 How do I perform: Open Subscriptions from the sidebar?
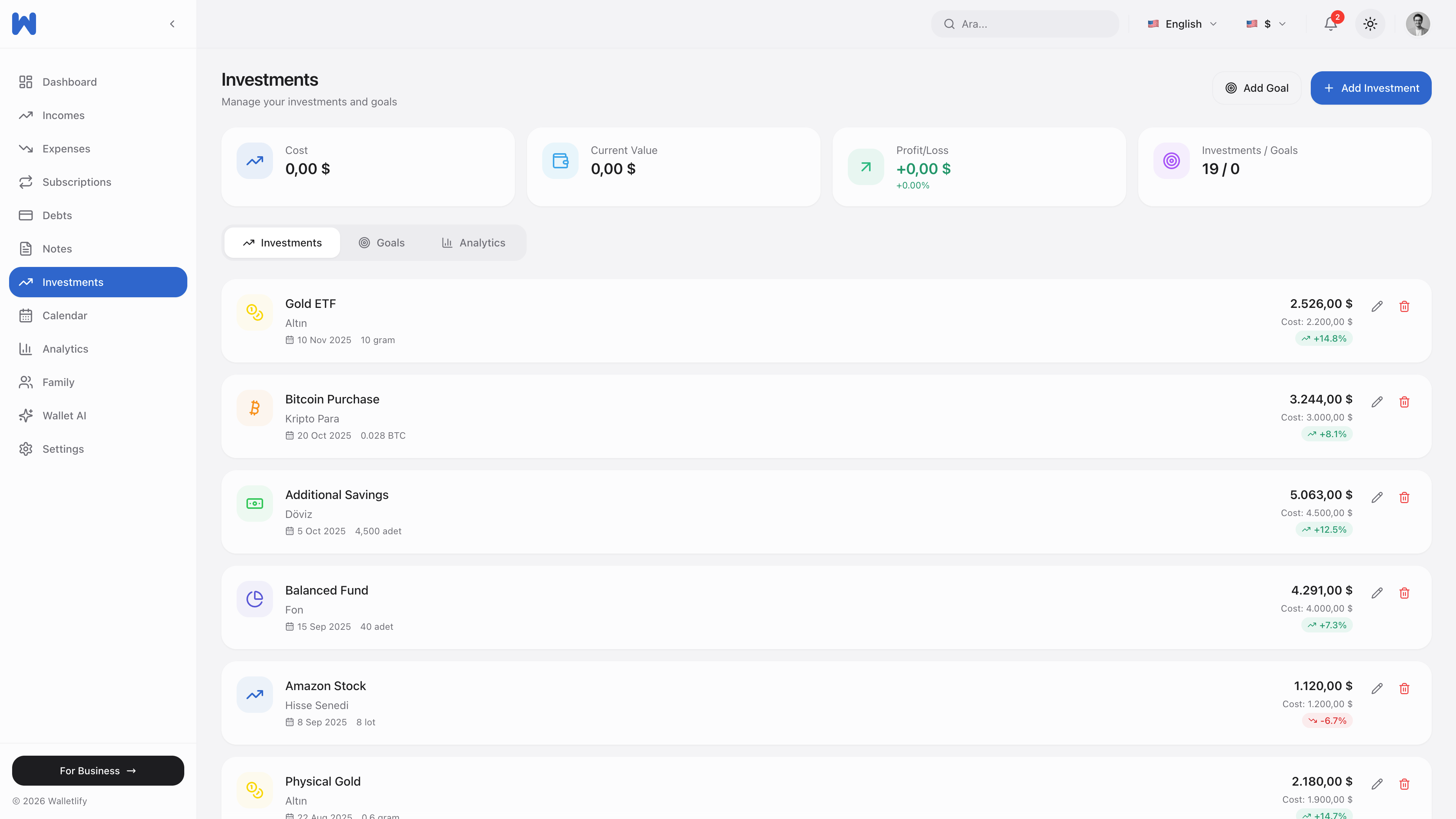(76, 182)
